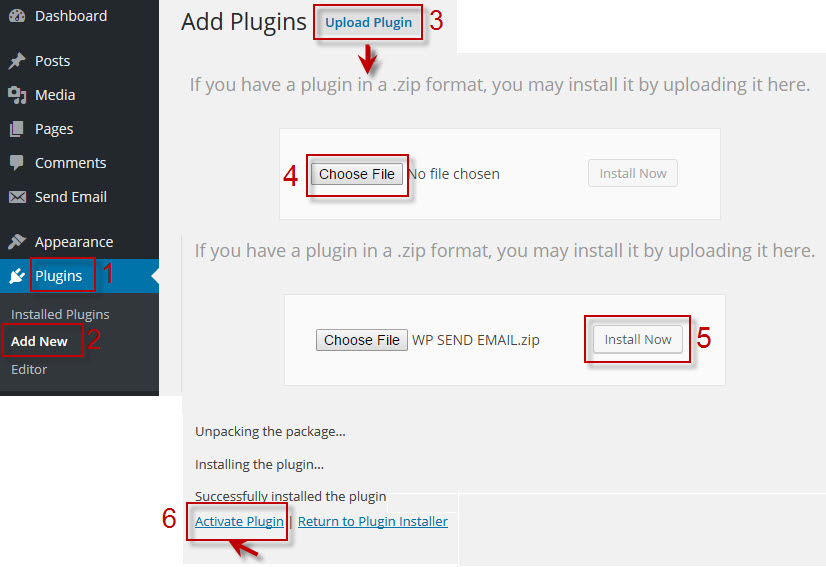Click the Send Email envelope icon

17,197
